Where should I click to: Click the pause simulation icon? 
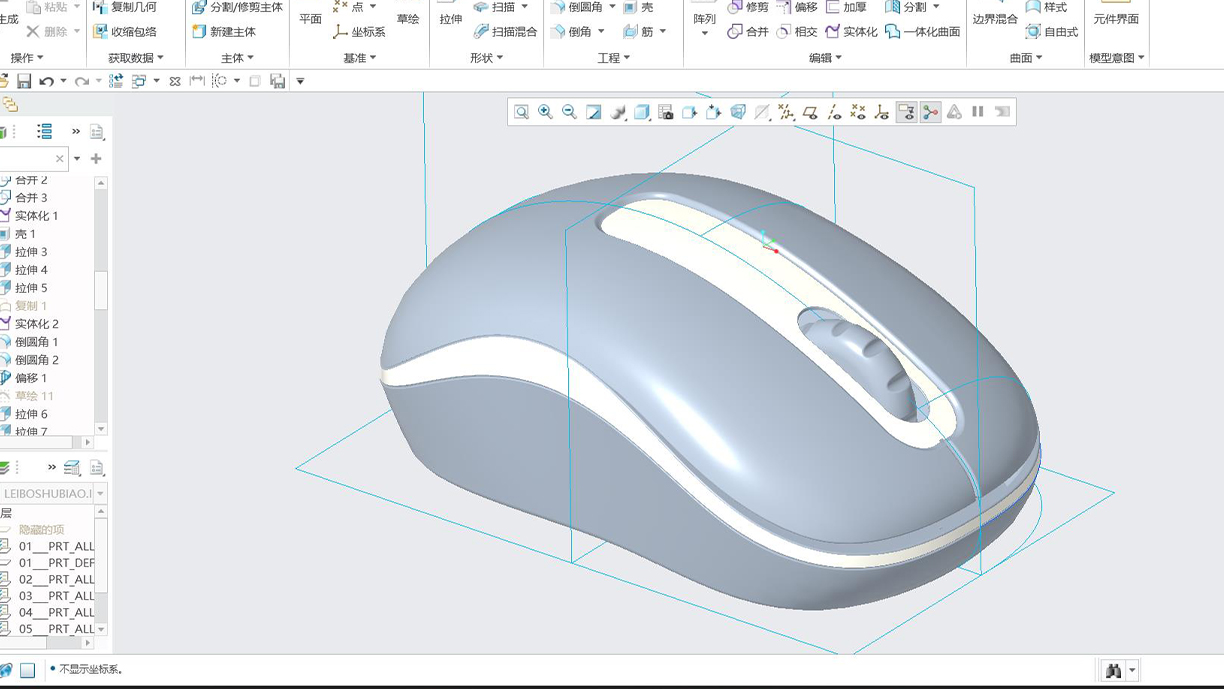tap(978, 112)
